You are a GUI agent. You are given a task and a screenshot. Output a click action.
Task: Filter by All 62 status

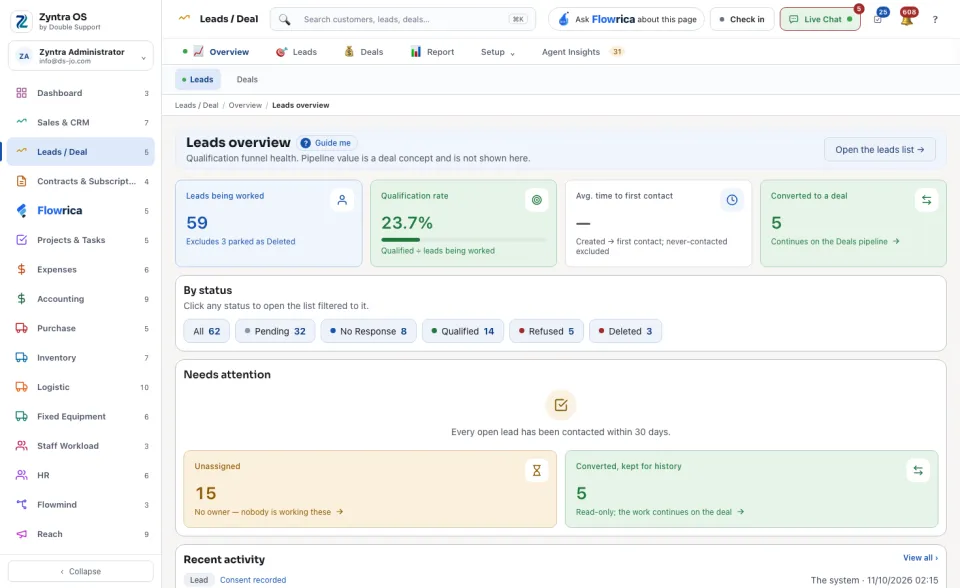(x=207, y=331)
